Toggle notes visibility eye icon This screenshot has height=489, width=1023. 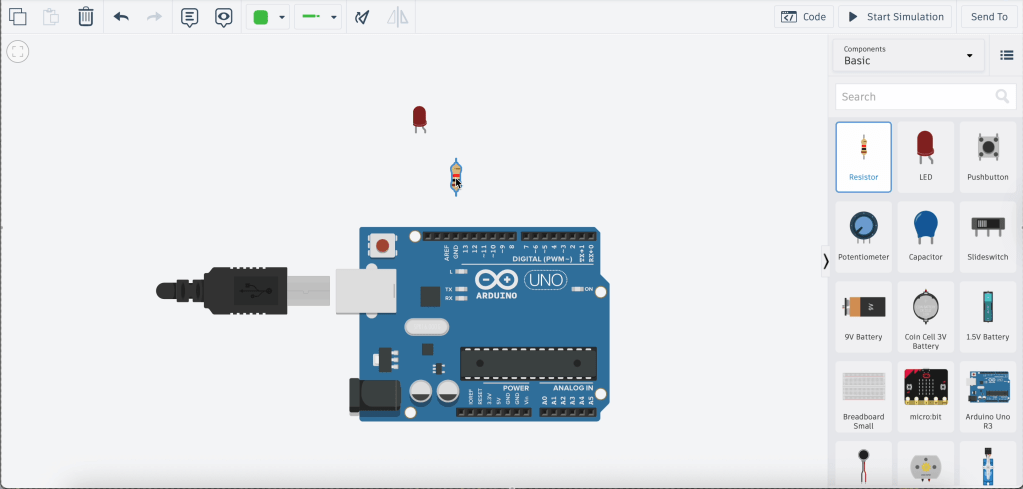(224, 17)
